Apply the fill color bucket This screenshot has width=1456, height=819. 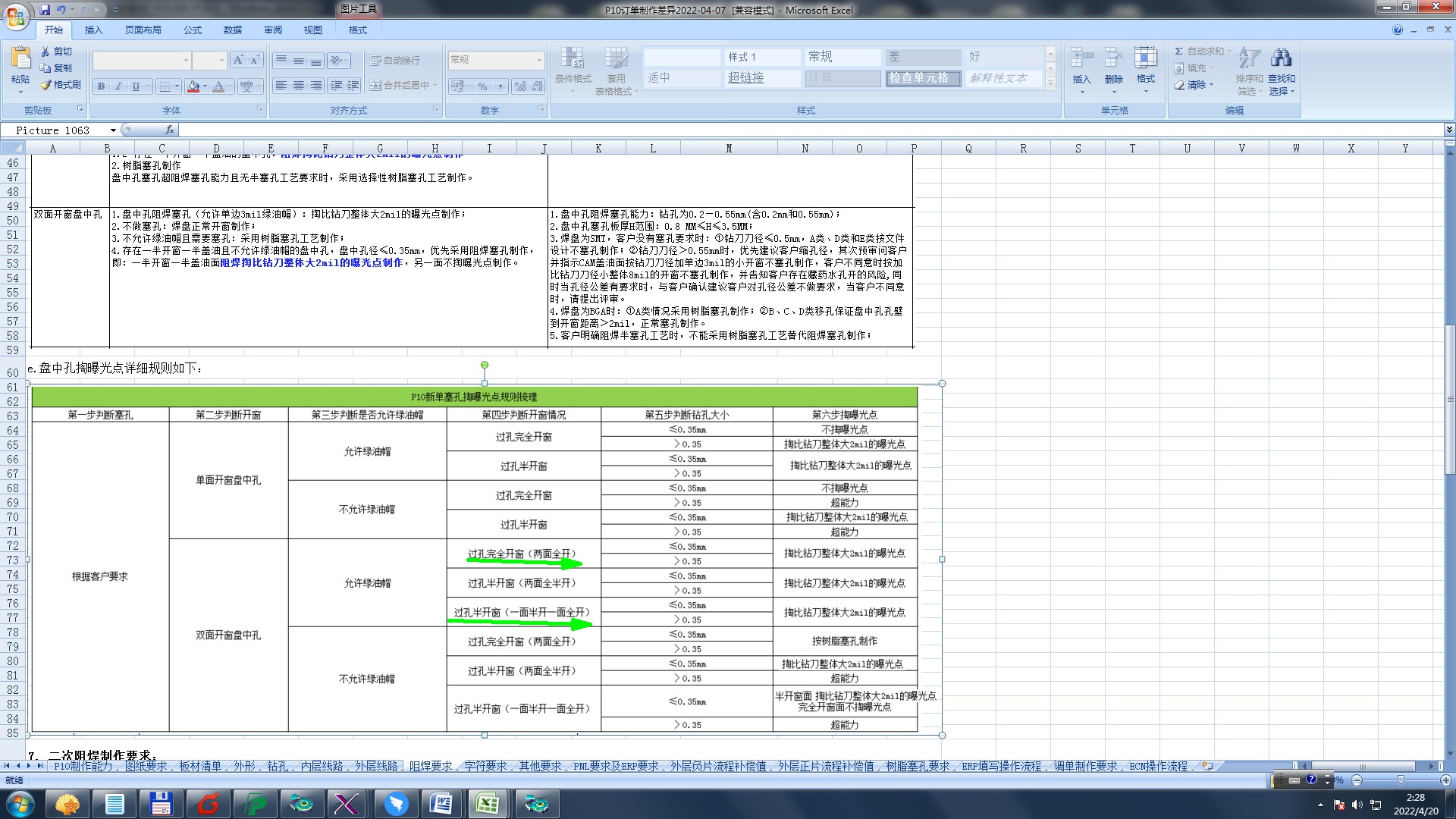pyautogui.click(x=193, y=86)
